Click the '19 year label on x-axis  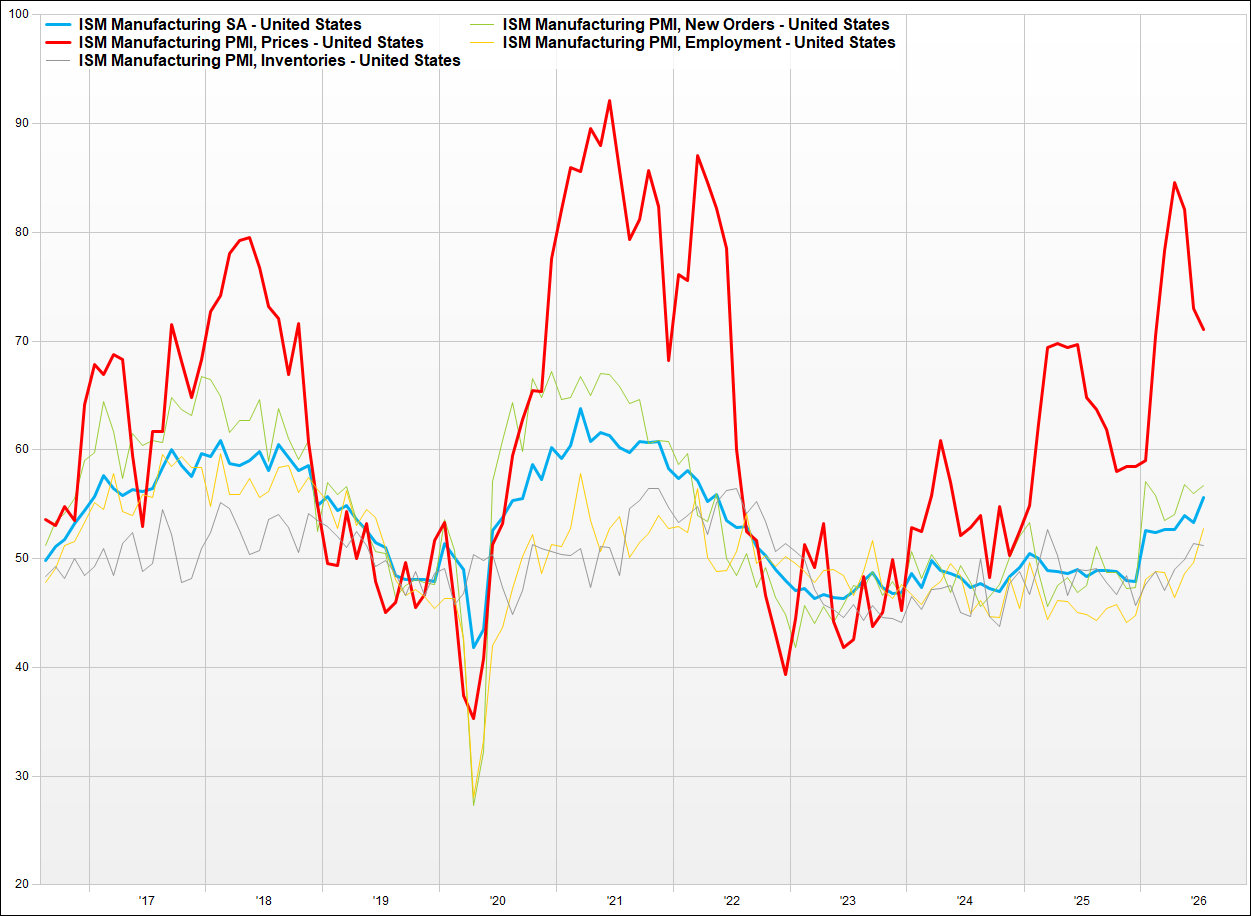point(380,899)
